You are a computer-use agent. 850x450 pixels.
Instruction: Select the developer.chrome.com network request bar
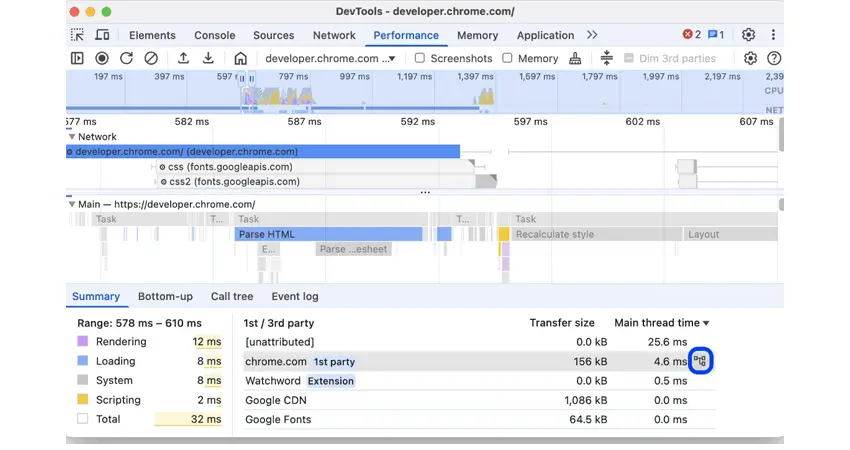coord(263,152)
